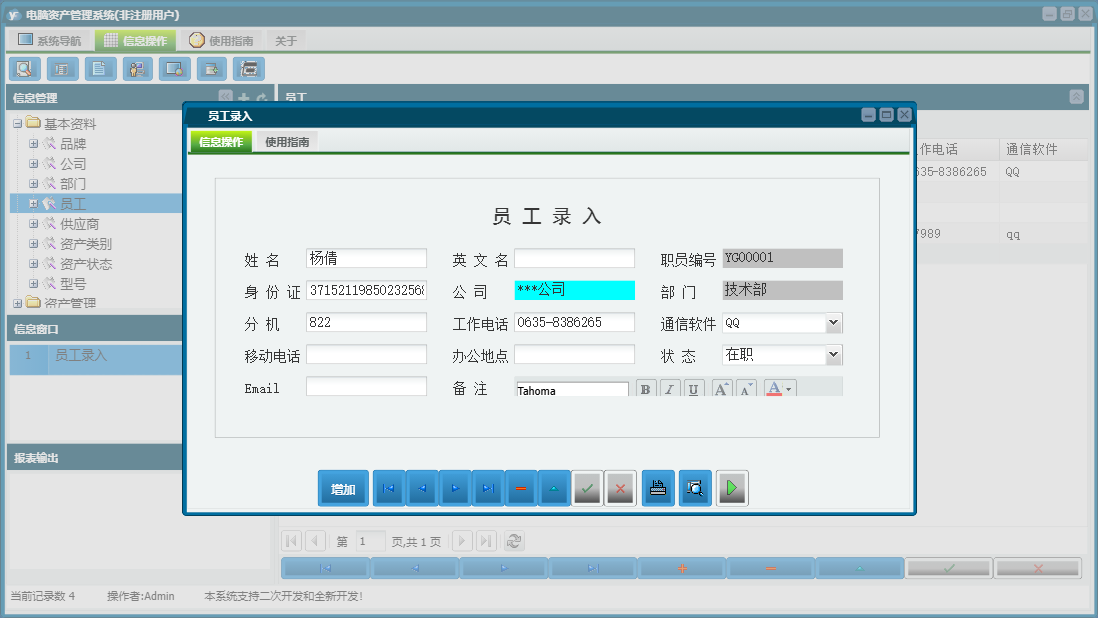Click the red minus delete record button
1098x618 pixels.
pos(520,488)
